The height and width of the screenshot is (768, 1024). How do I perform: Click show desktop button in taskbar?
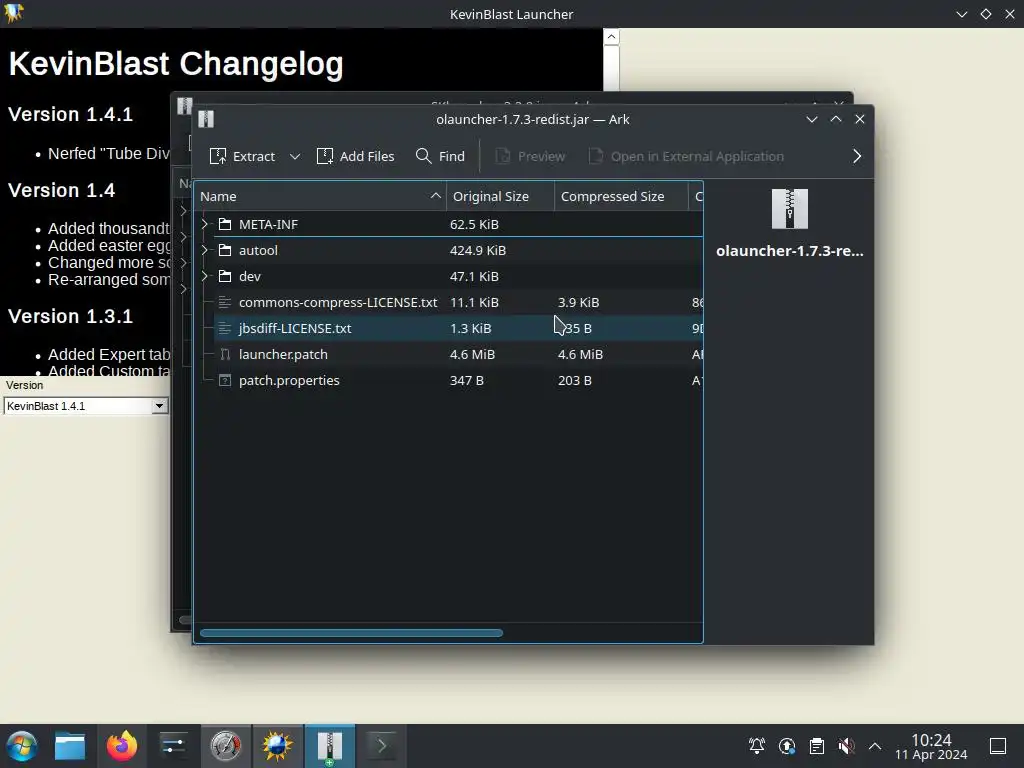pos(998,746)
